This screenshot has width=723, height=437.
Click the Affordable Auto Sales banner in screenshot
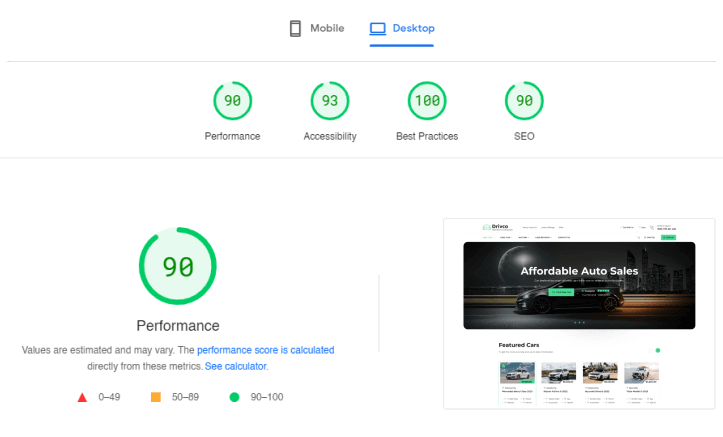tap(579, 285)
